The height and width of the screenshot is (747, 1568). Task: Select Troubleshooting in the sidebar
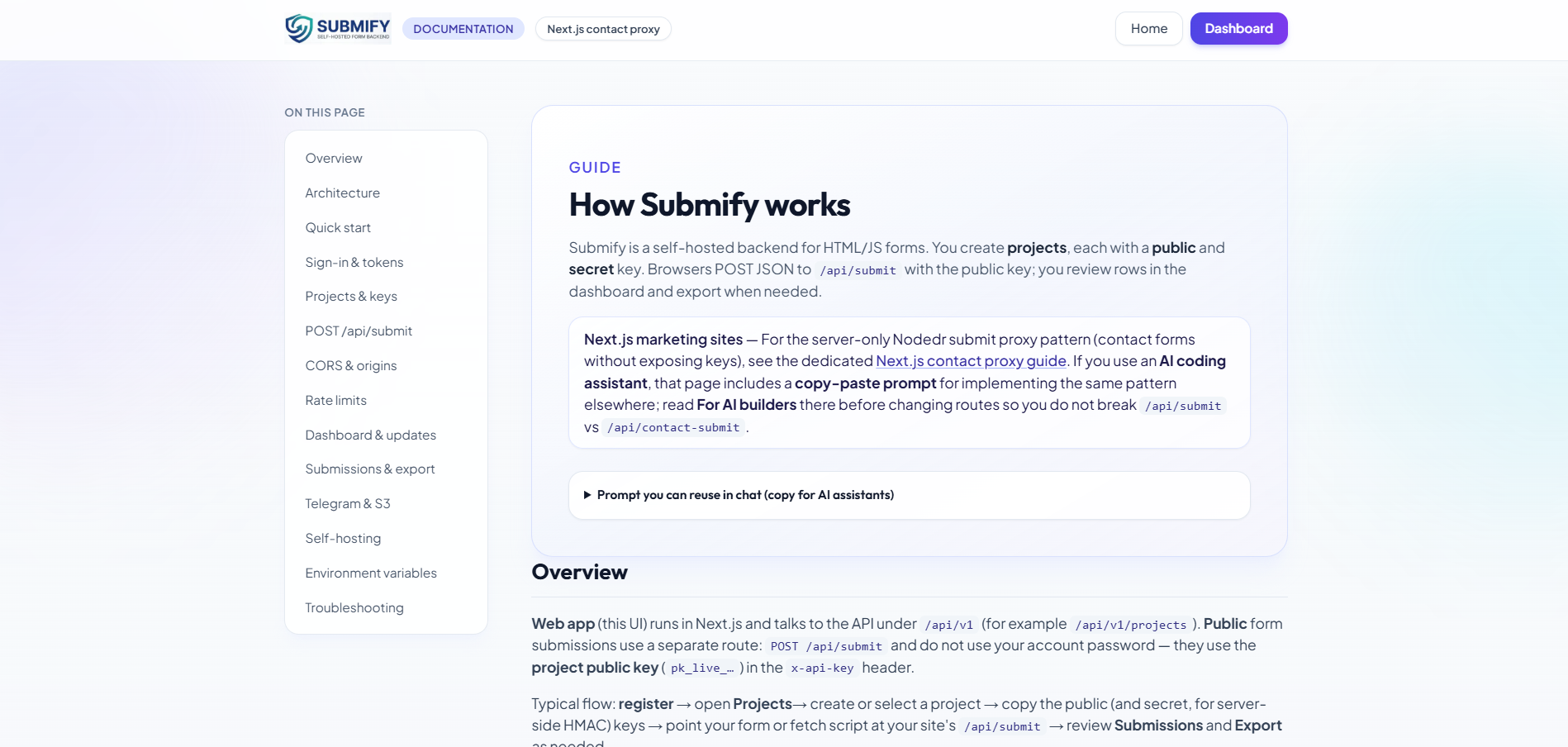click(354, 607)
